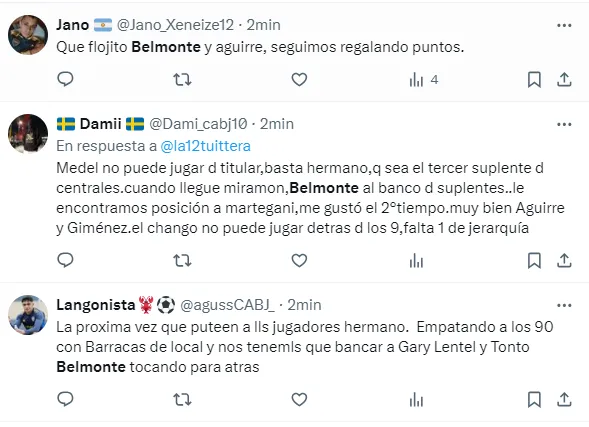Reply to Damii's tweet about Medel
The height and width of the screenshot is (427, 589).
65,260
